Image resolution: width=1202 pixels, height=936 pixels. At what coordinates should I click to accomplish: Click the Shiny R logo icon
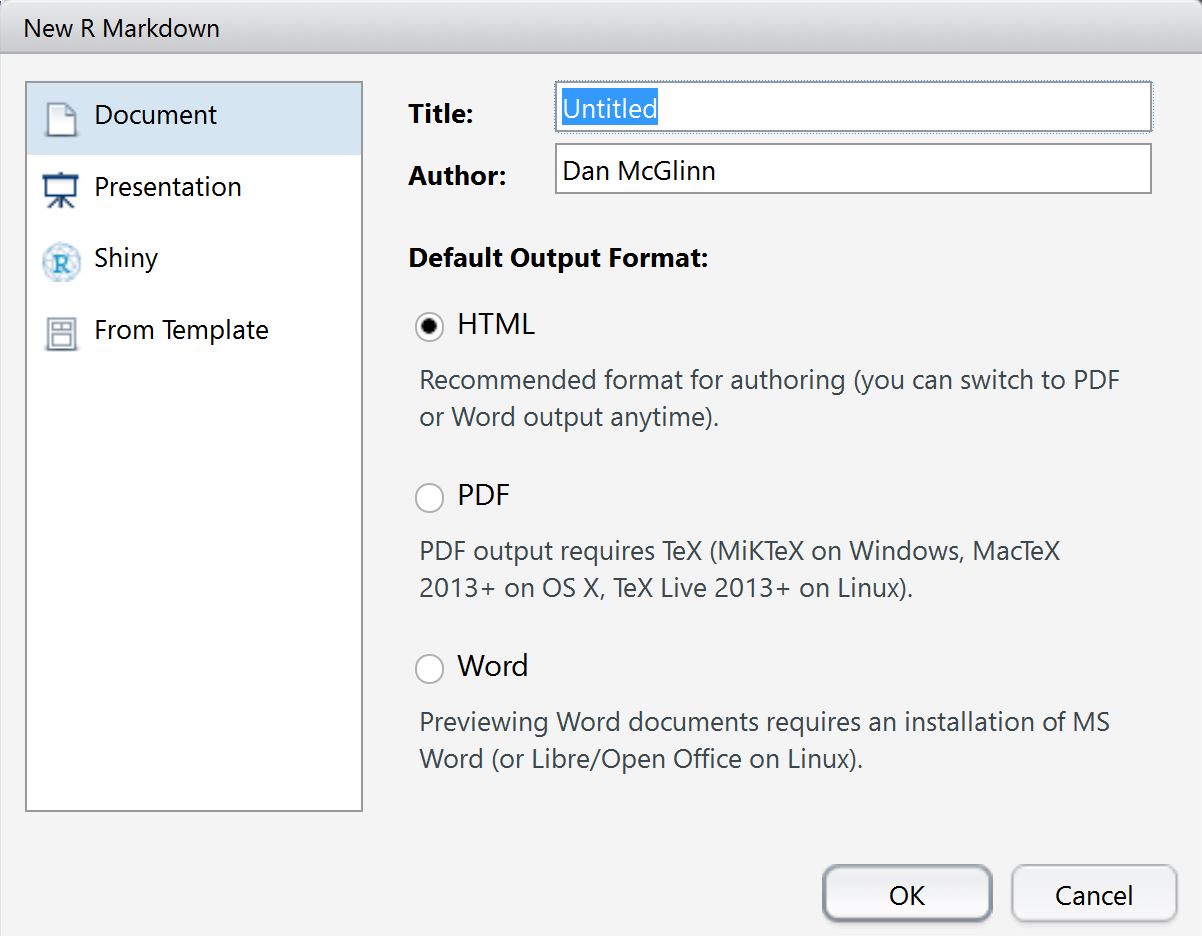(x=61, y=262)
